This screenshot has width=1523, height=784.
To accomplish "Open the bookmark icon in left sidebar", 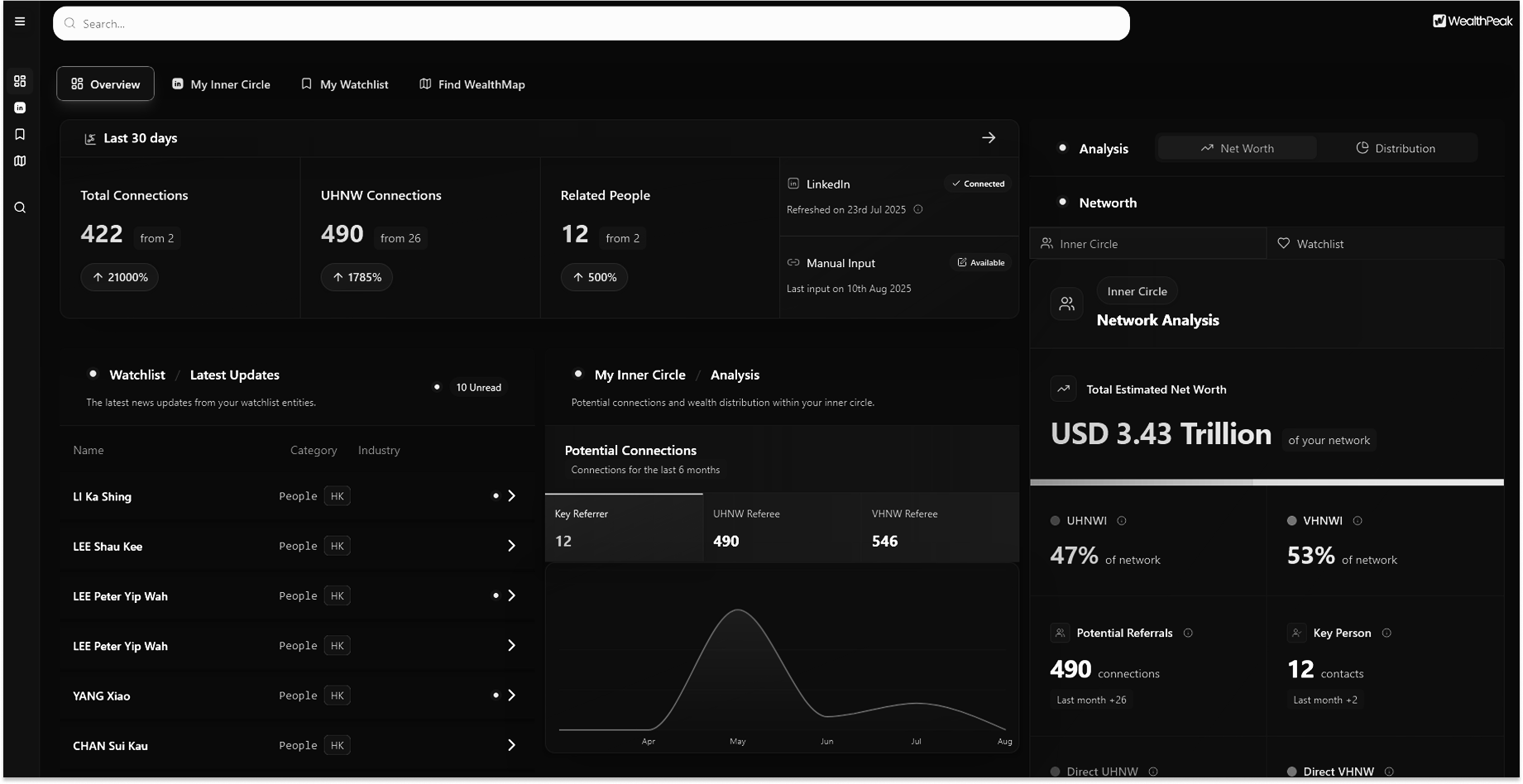I will click(20, 134).
